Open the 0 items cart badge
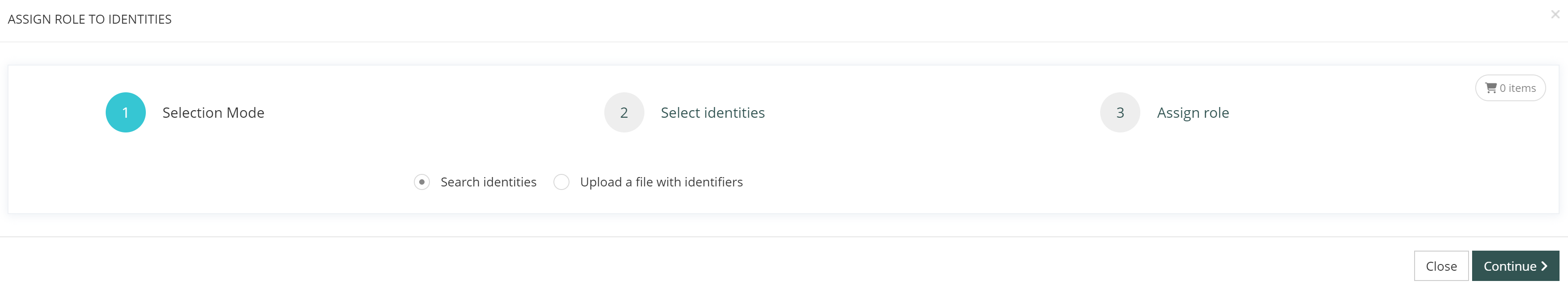1568x289 pixels. click(1510, 88)
